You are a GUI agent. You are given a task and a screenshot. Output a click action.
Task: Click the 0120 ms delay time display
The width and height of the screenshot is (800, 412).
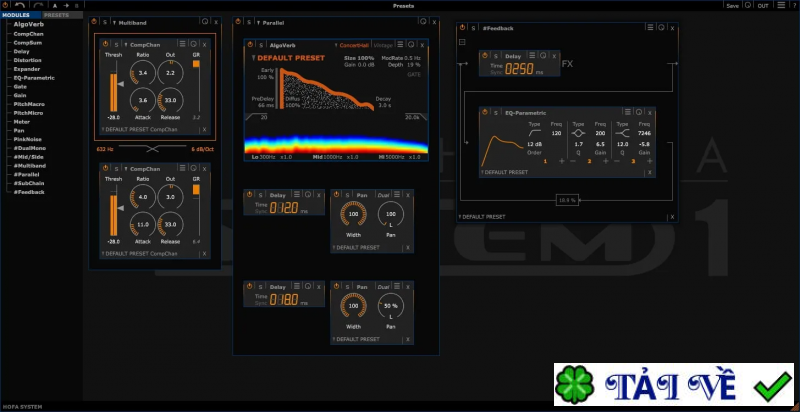pyautogui.click(x=284, y=207)
